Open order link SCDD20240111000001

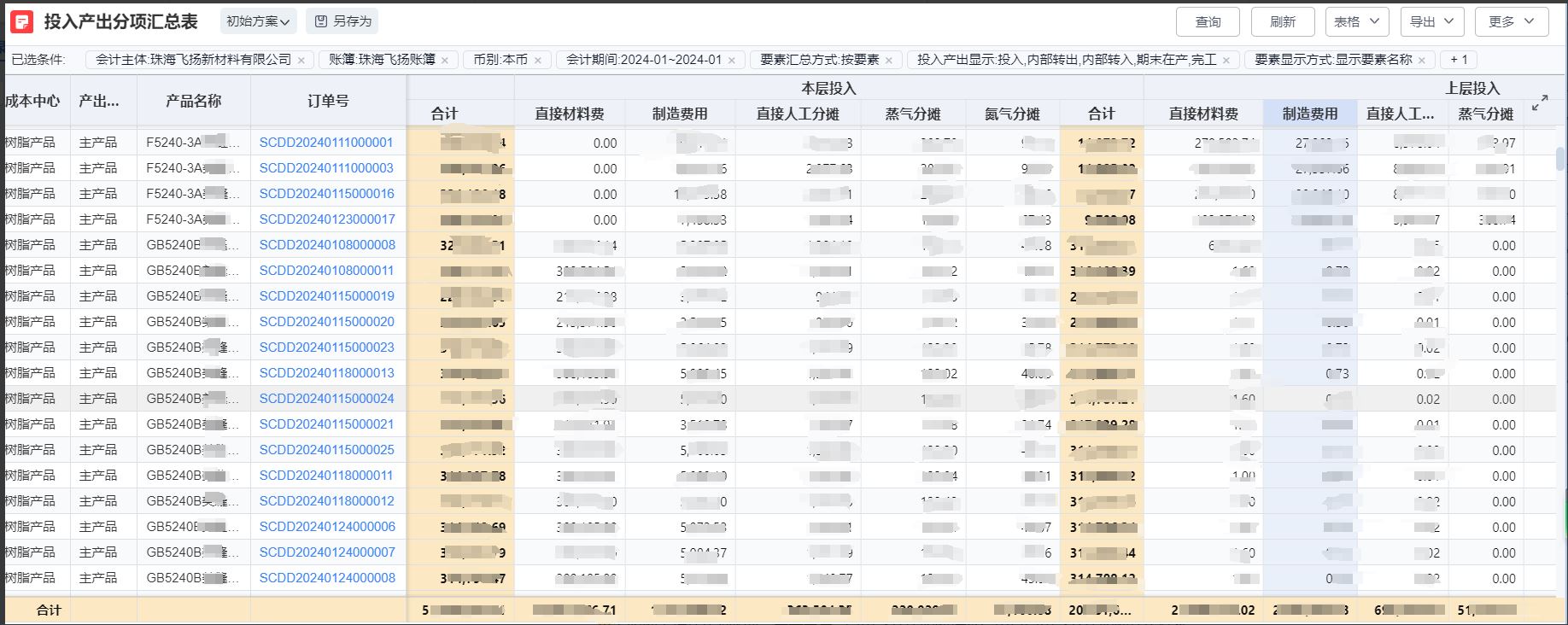pos(326,143)
